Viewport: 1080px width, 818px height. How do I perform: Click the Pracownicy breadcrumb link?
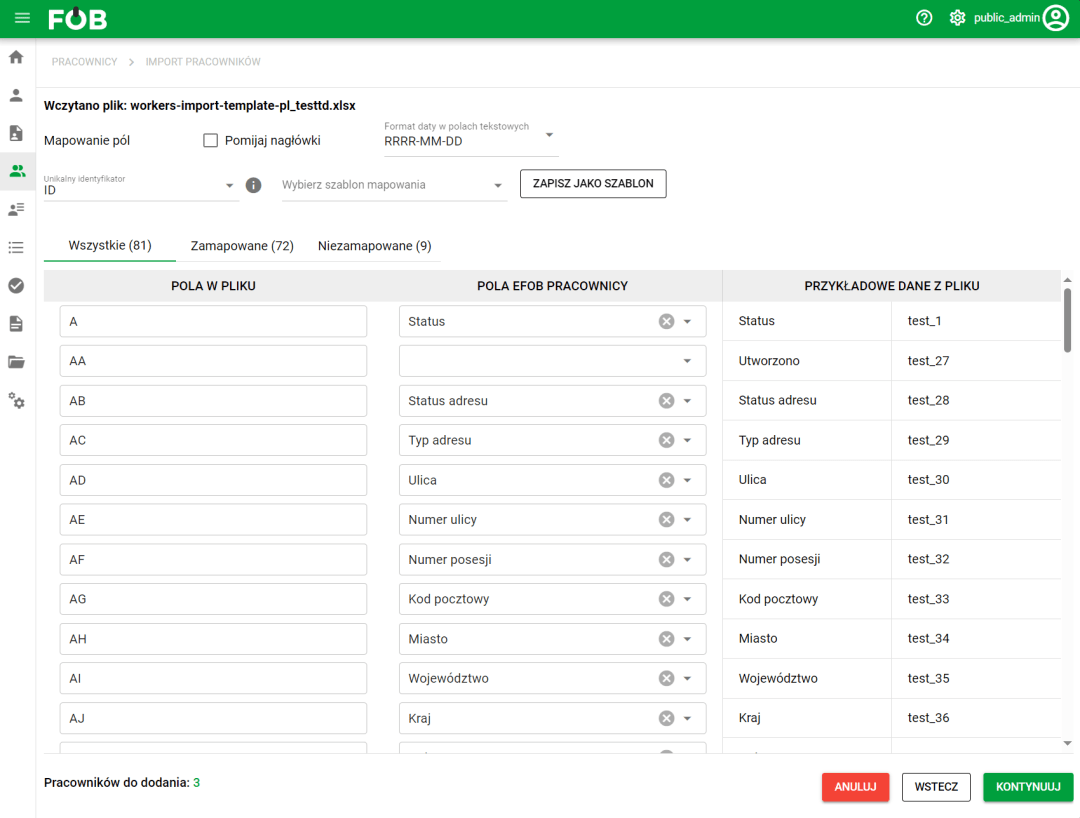[x=84, y=62]
